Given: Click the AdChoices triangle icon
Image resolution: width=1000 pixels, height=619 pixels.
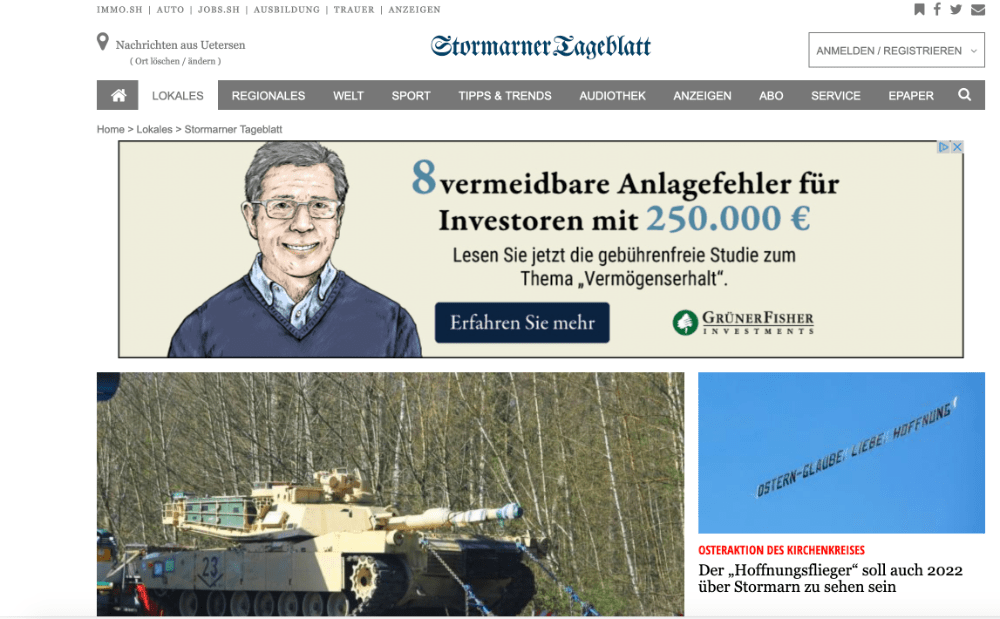Looking at the screenshot, I should [943, 147].
